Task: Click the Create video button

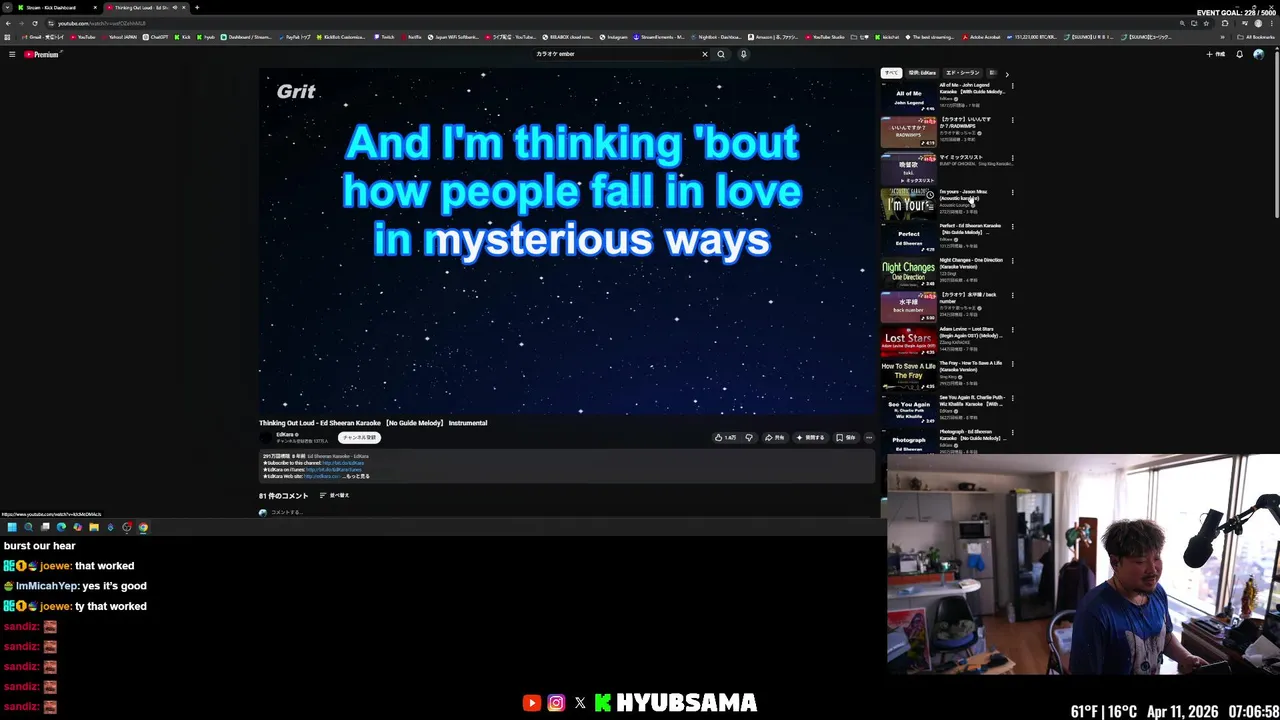Action: point(1215,54)
